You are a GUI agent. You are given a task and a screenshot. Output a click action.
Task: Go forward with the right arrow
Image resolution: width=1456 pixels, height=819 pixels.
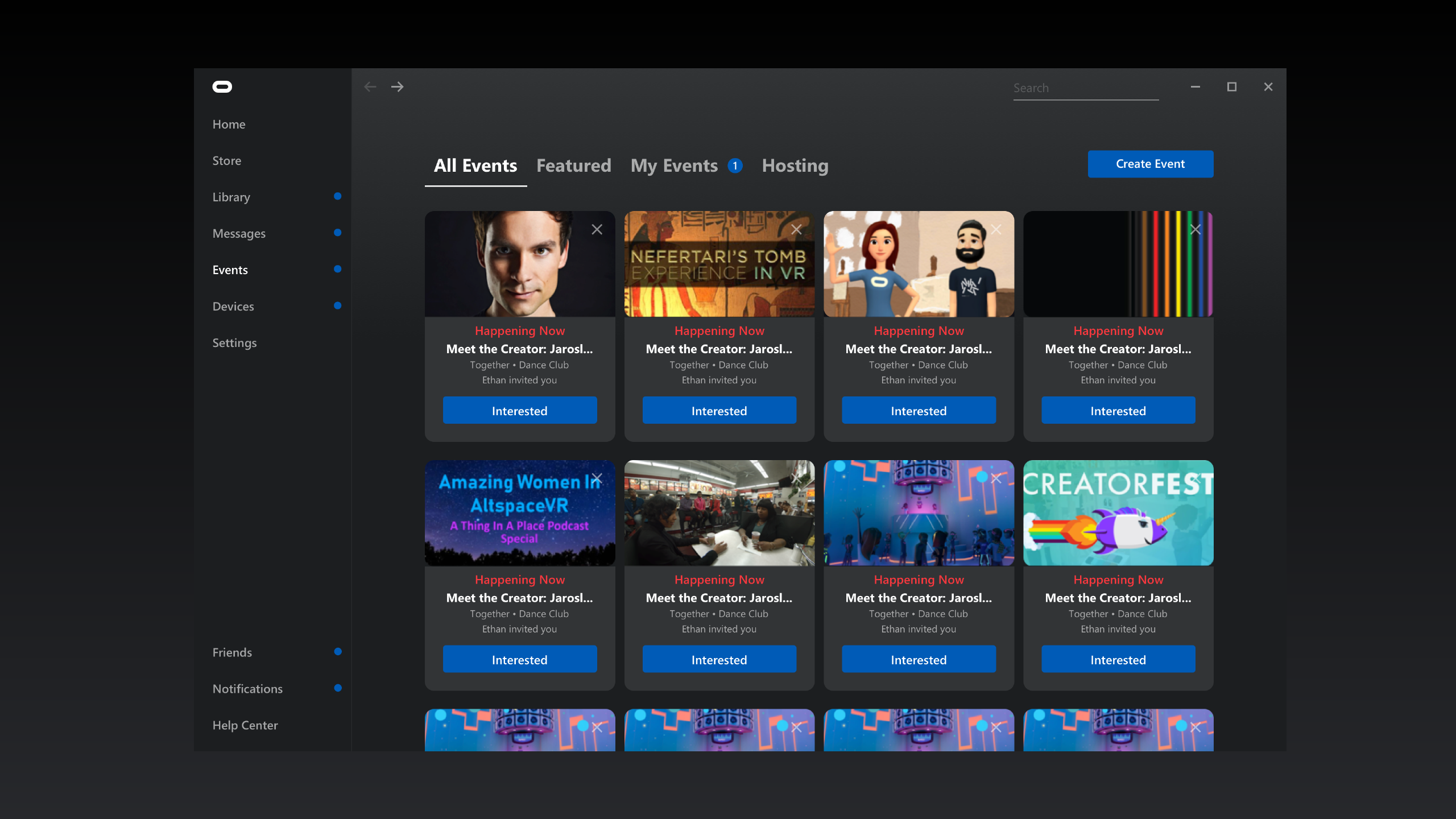tap(398, 86)
